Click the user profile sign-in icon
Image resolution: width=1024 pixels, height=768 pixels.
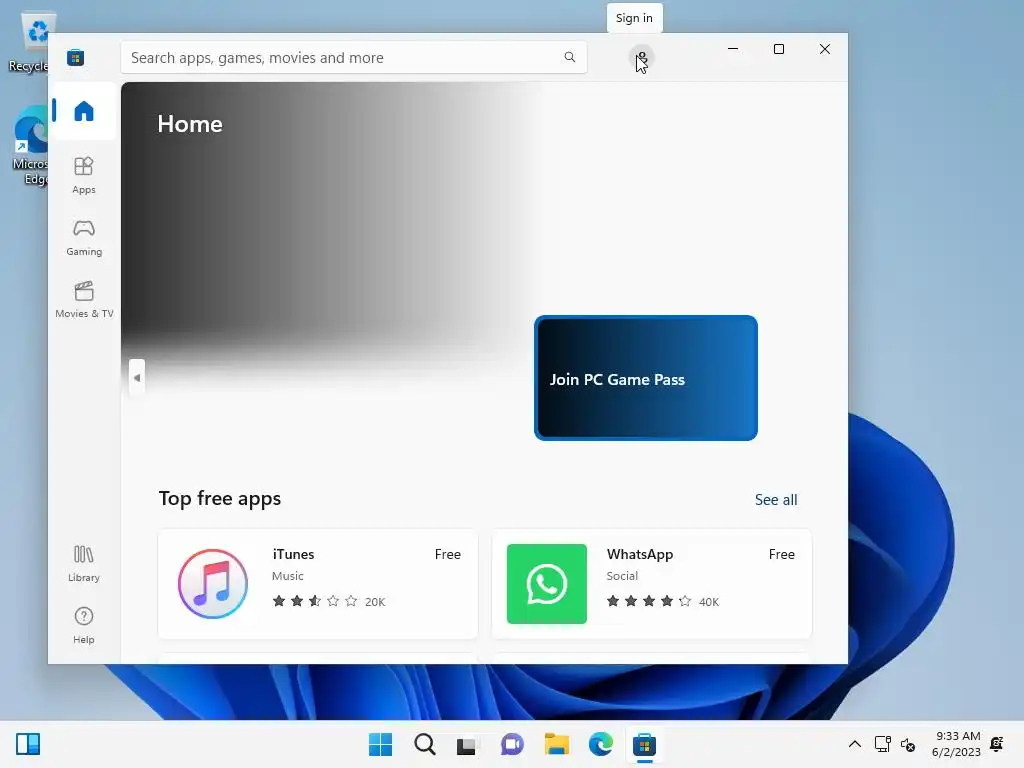point(642,58)
